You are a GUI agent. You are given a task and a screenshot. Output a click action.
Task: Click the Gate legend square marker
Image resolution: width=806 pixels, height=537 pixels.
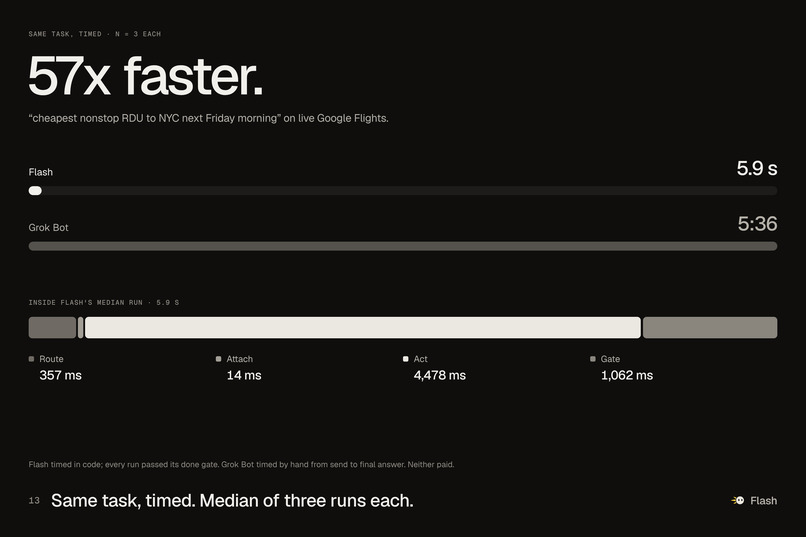593,359
